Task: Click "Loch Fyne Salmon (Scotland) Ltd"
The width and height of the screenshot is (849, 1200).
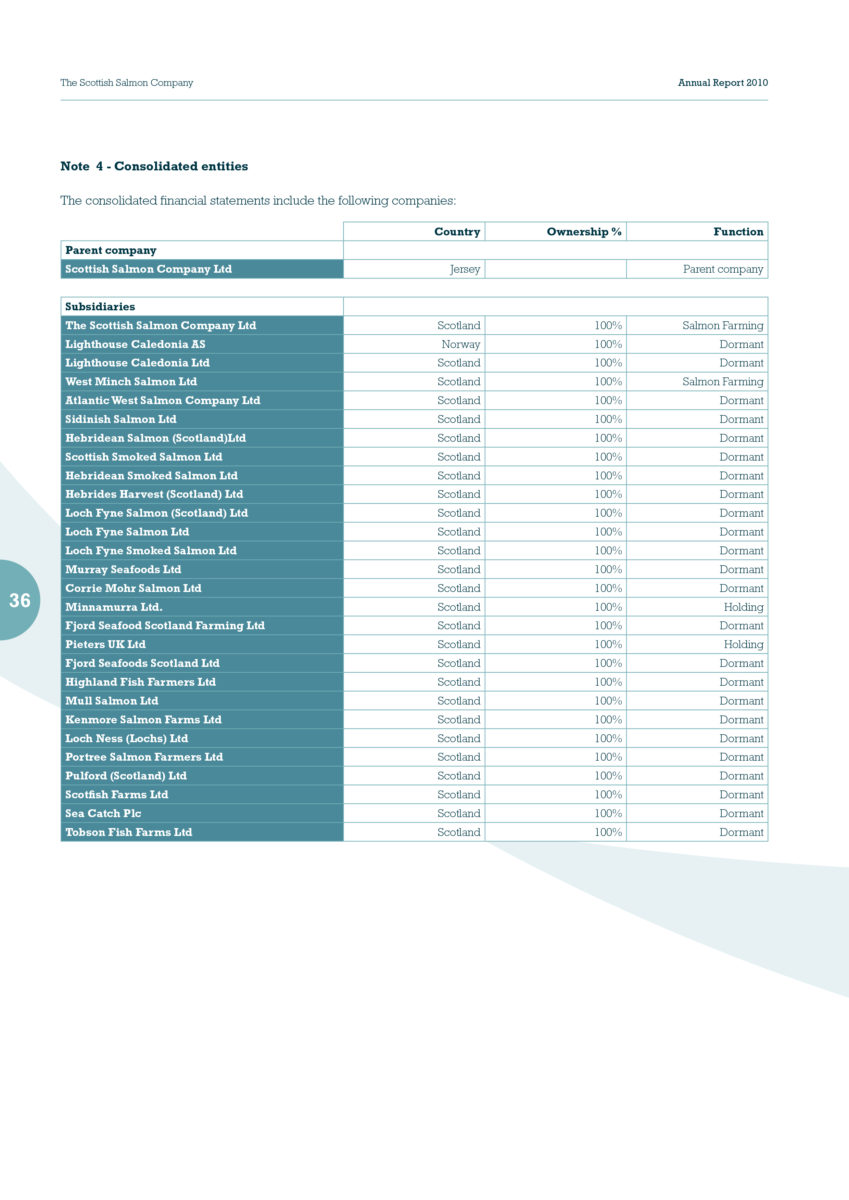Action: [156, 513]
